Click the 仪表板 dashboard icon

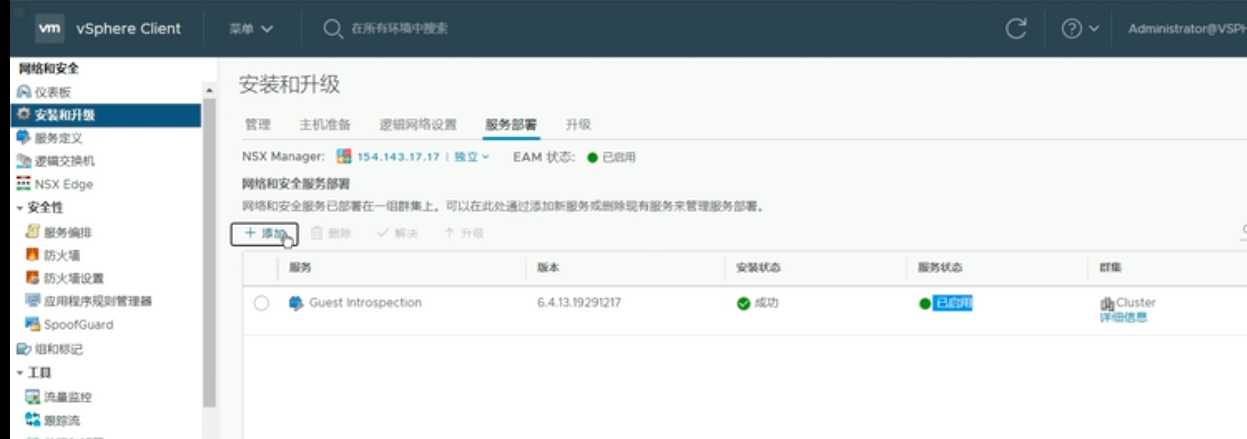[x=24, y=92]
